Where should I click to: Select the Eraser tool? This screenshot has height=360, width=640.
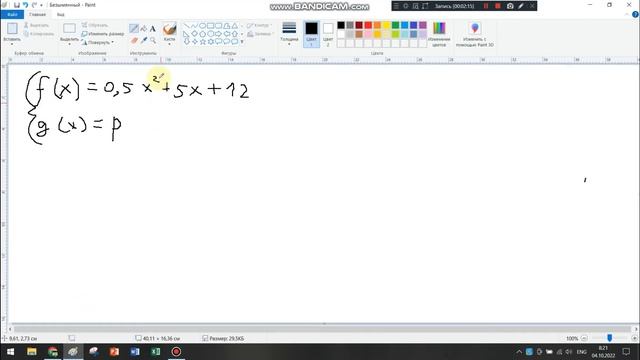(134, 40)
